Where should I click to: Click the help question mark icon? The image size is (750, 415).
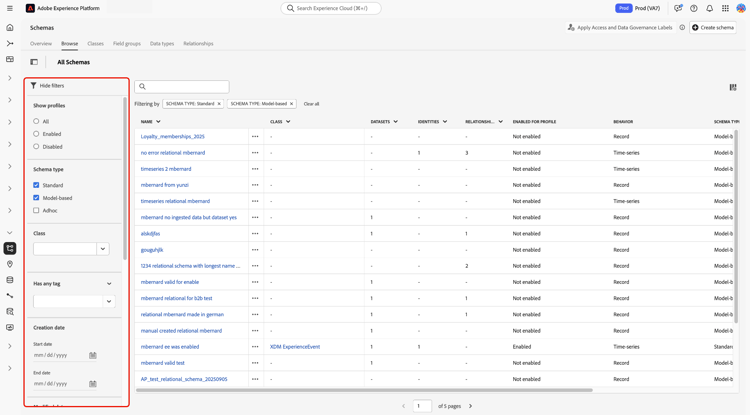pos(694,8)
